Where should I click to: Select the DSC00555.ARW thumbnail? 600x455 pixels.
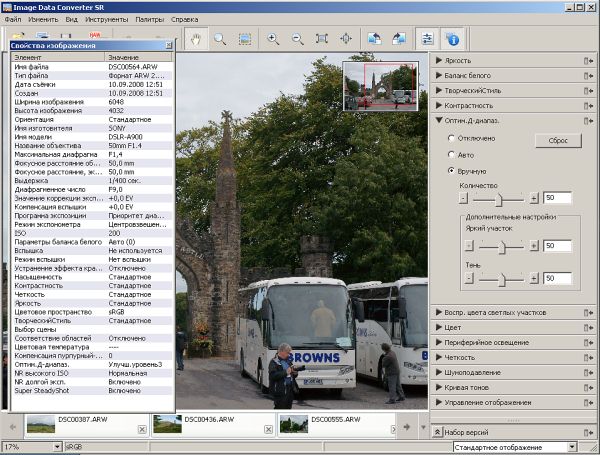293,425
